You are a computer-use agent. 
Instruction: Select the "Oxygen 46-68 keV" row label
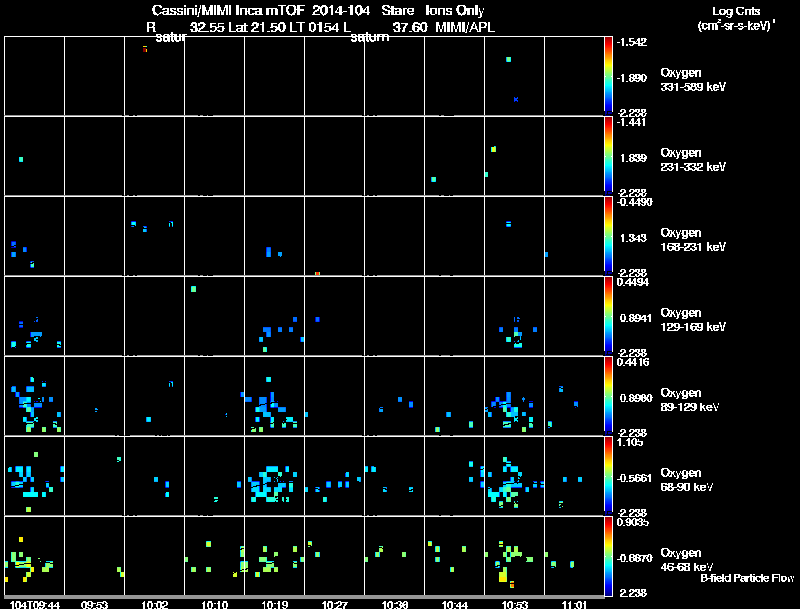coord(687,560)
